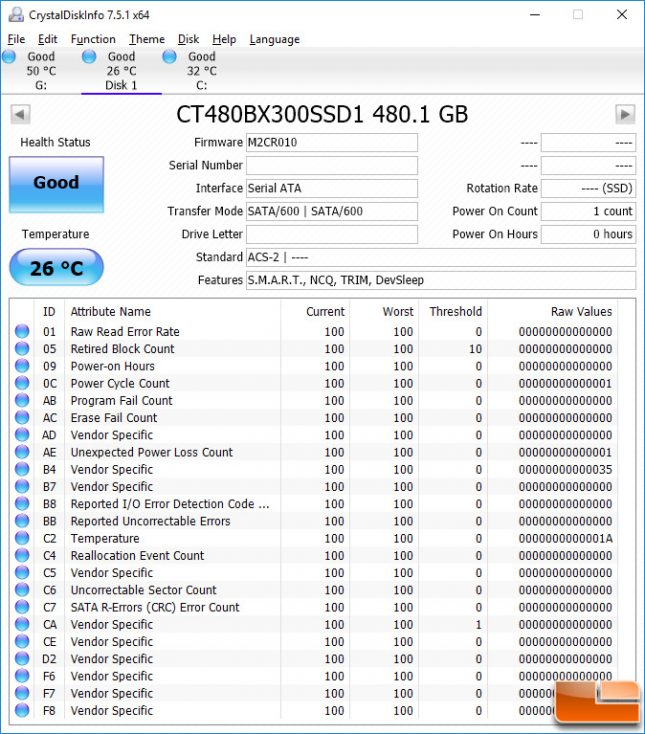645x734 pixels.
Task: Click status orb for Raw Read Error Rate
Action: pyautogui.click(x=22, y=331)
